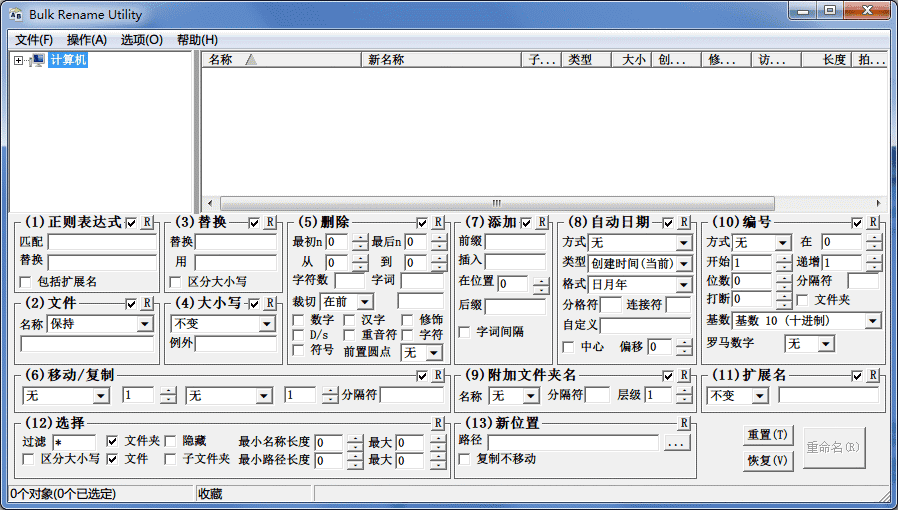Open the path browse button labeled "..."
Viewport: 898px width, 510px height.
tap(676, 442)
